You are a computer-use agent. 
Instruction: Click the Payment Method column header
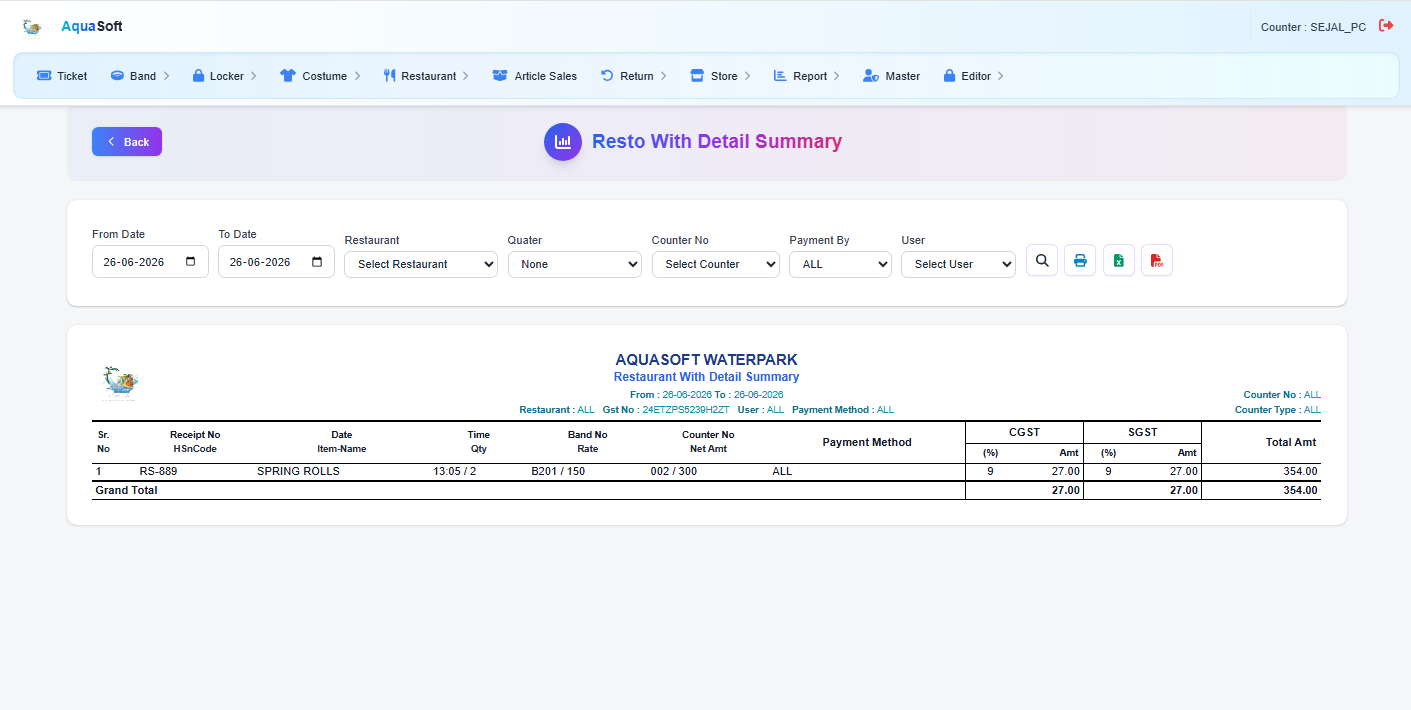867,442
